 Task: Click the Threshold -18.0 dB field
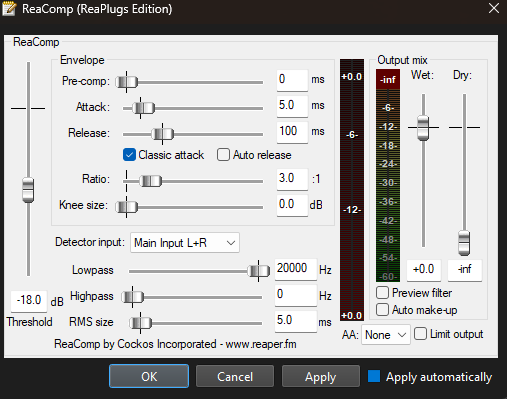tap(29, 301)
